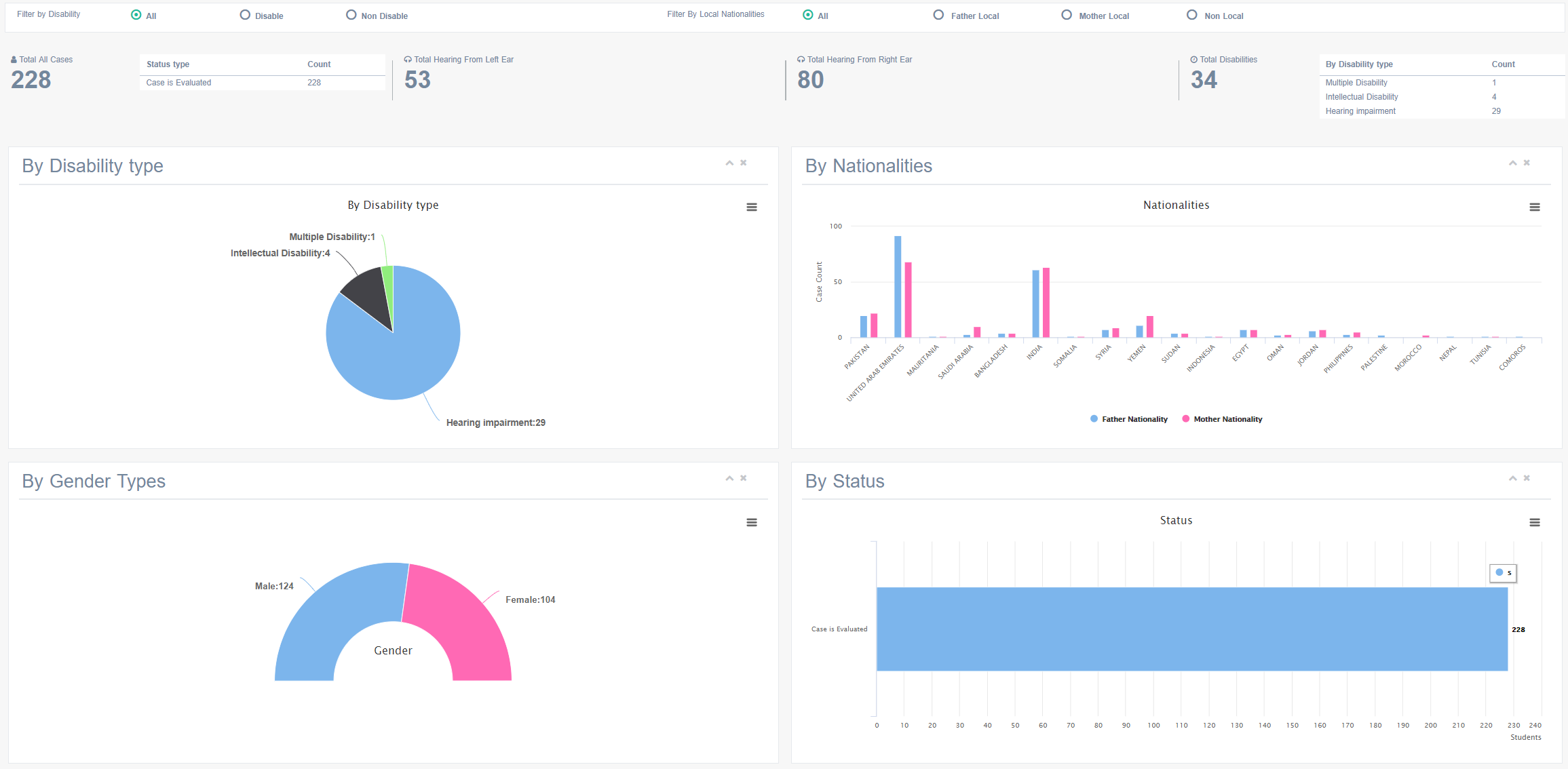Close the By Status panel
Viewport: 1568px width, 769px height.
(x=1527, y=478)
